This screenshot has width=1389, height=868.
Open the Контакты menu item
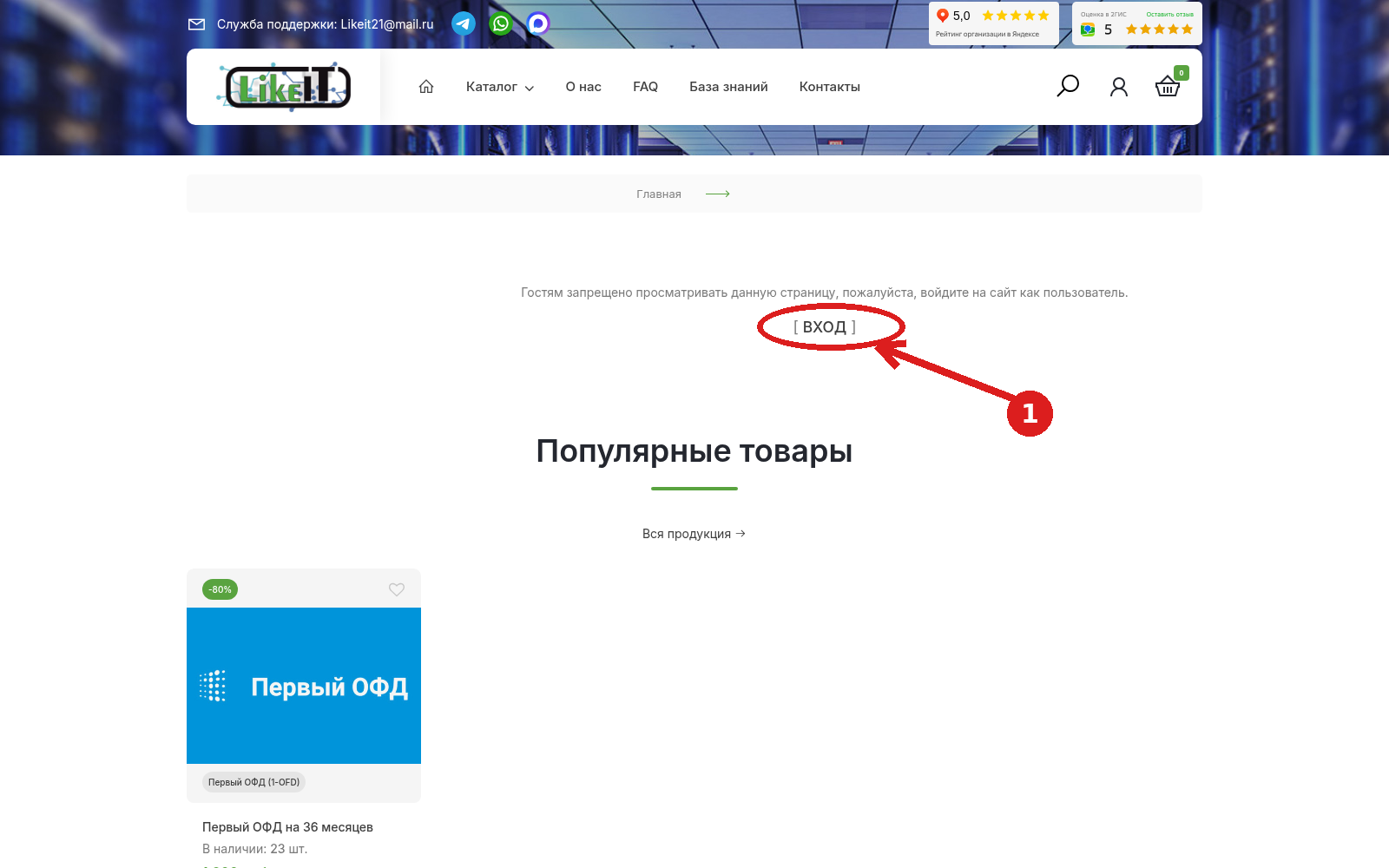830,87
